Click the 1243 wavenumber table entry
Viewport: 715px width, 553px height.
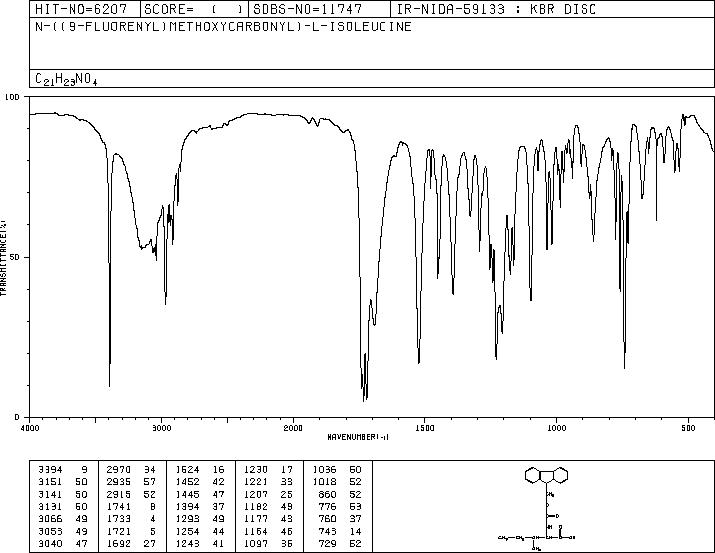(x=187, y=543)
